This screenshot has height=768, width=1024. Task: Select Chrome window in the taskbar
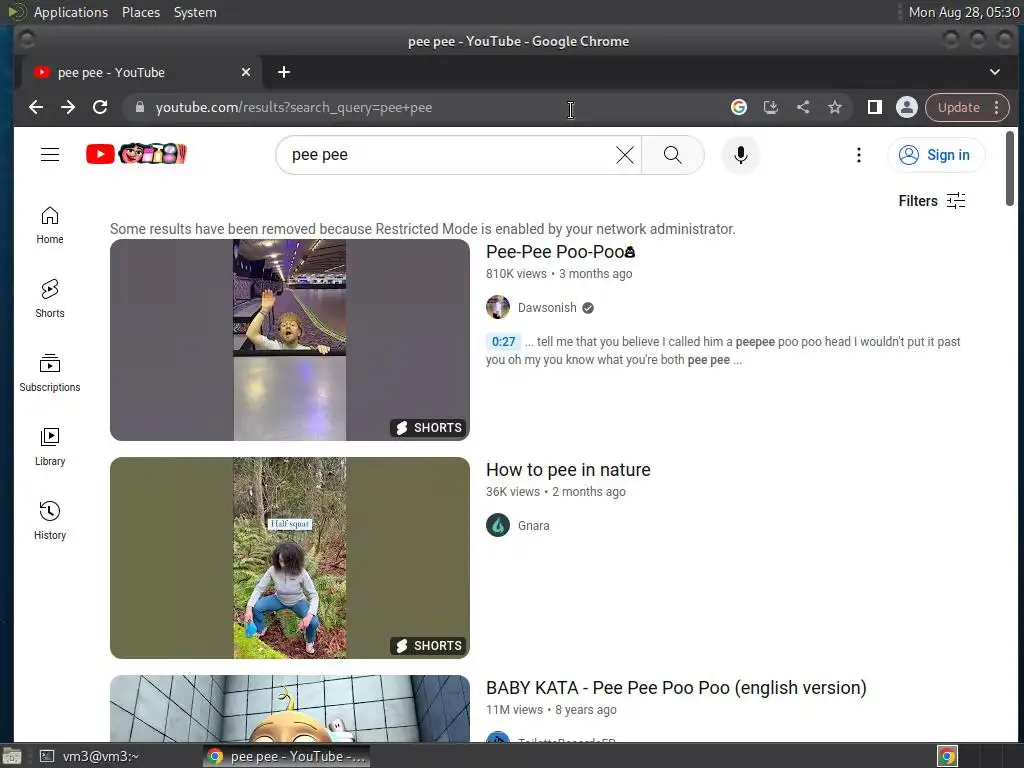287,756
